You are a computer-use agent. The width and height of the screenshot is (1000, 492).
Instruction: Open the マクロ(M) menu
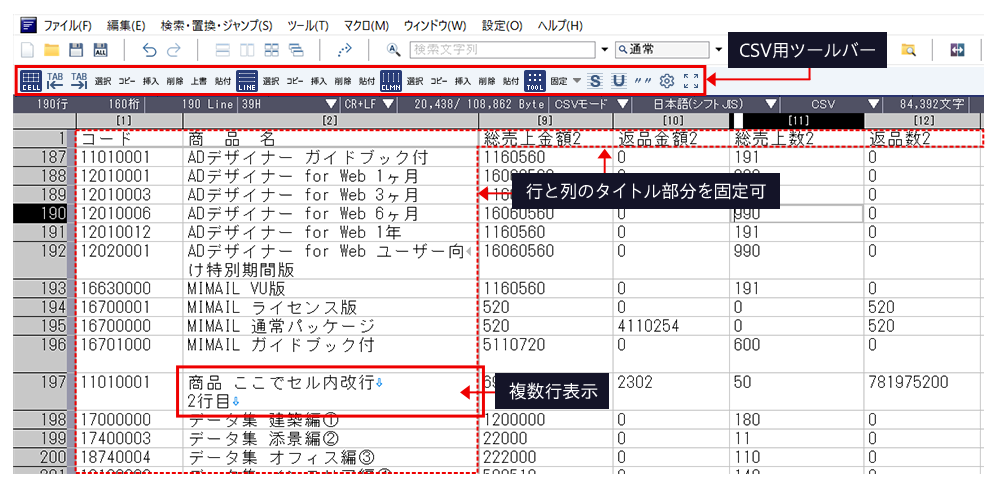coord(367,24)
